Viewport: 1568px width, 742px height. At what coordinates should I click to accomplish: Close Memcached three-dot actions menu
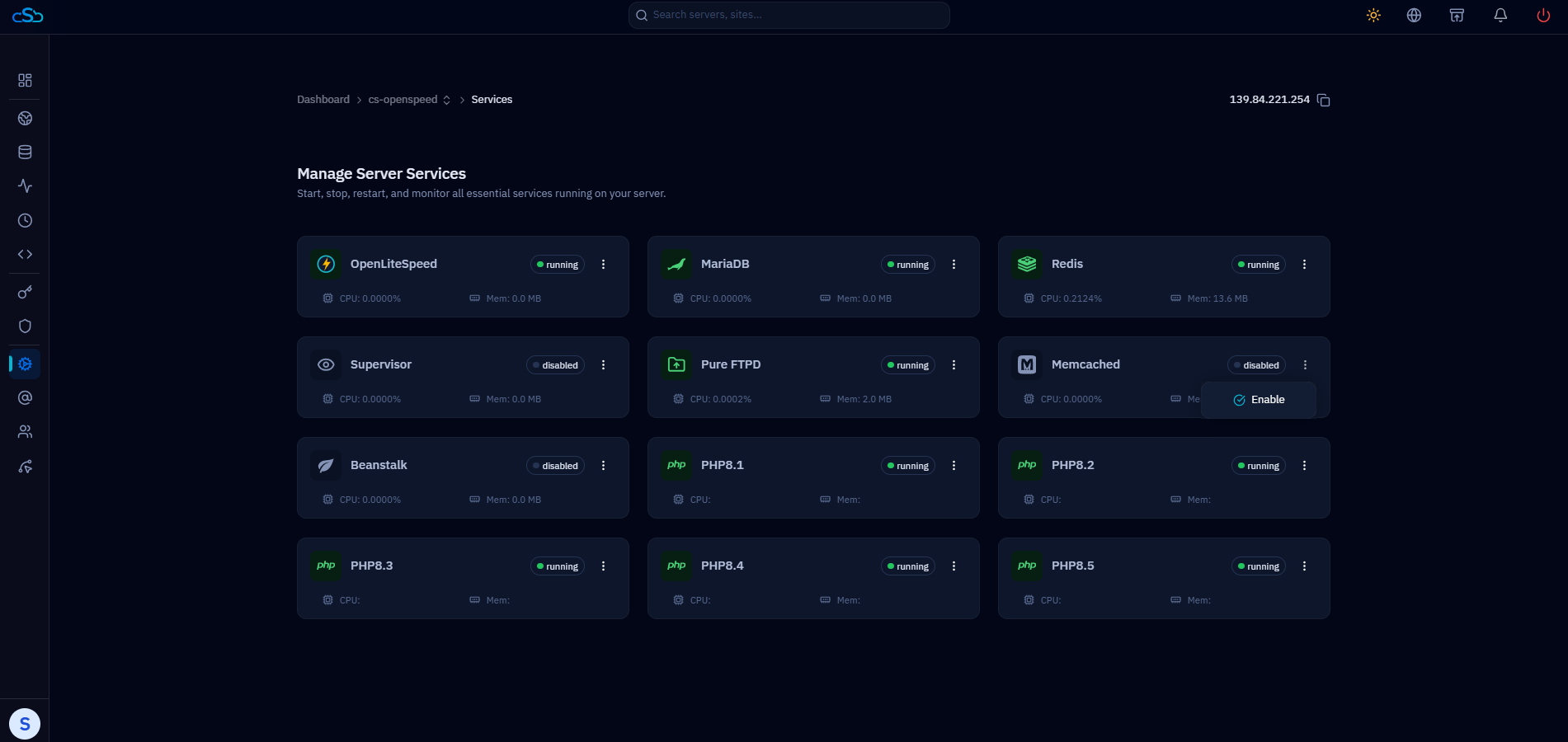pyautogui.click(x=1305, y=364)
